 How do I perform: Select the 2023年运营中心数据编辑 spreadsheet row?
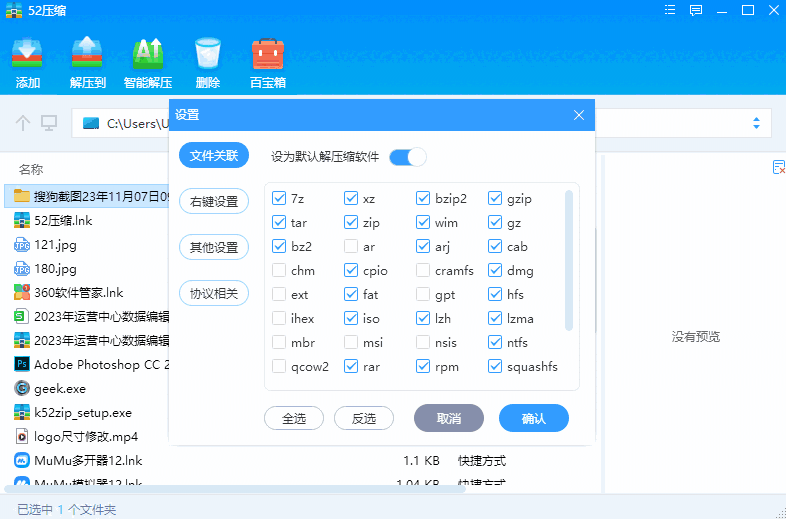(x=90, y=316)
